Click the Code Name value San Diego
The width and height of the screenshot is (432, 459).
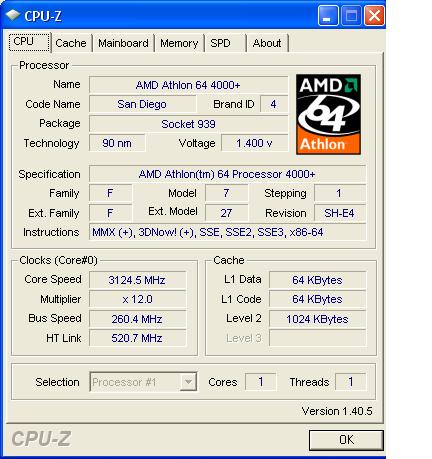142,104
